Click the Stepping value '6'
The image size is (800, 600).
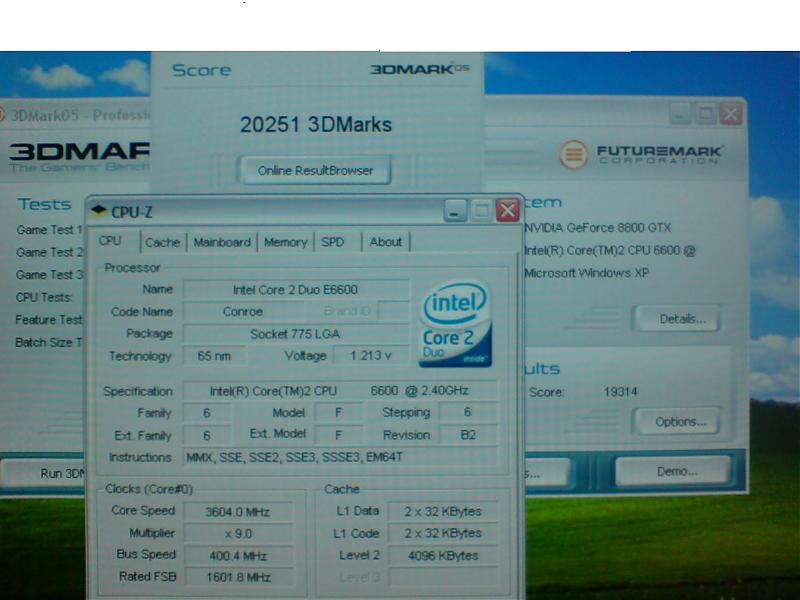tap(468, 412)
